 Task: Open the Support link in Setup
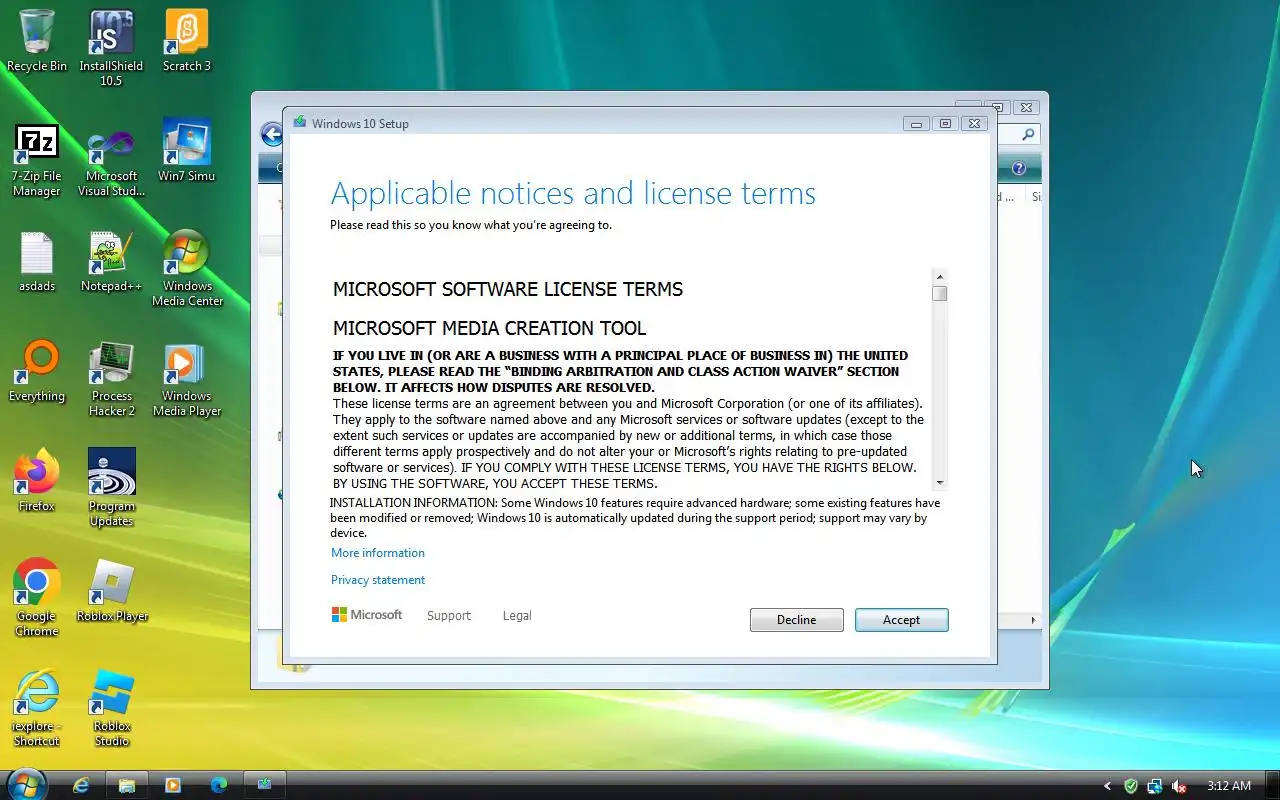click(x=449, y=616)
